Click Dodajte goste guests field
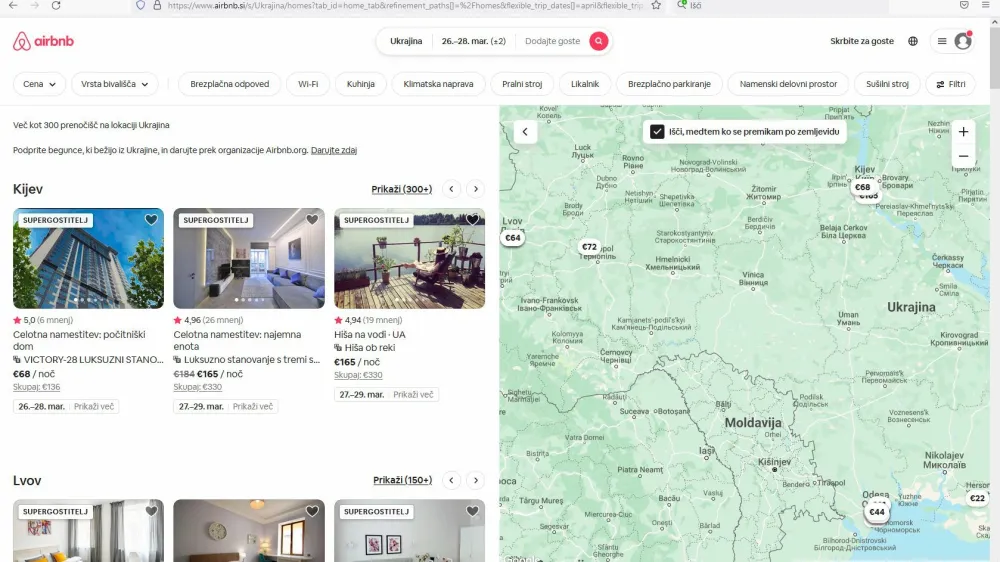The image size is (1000, 562). tap(552, 41)
